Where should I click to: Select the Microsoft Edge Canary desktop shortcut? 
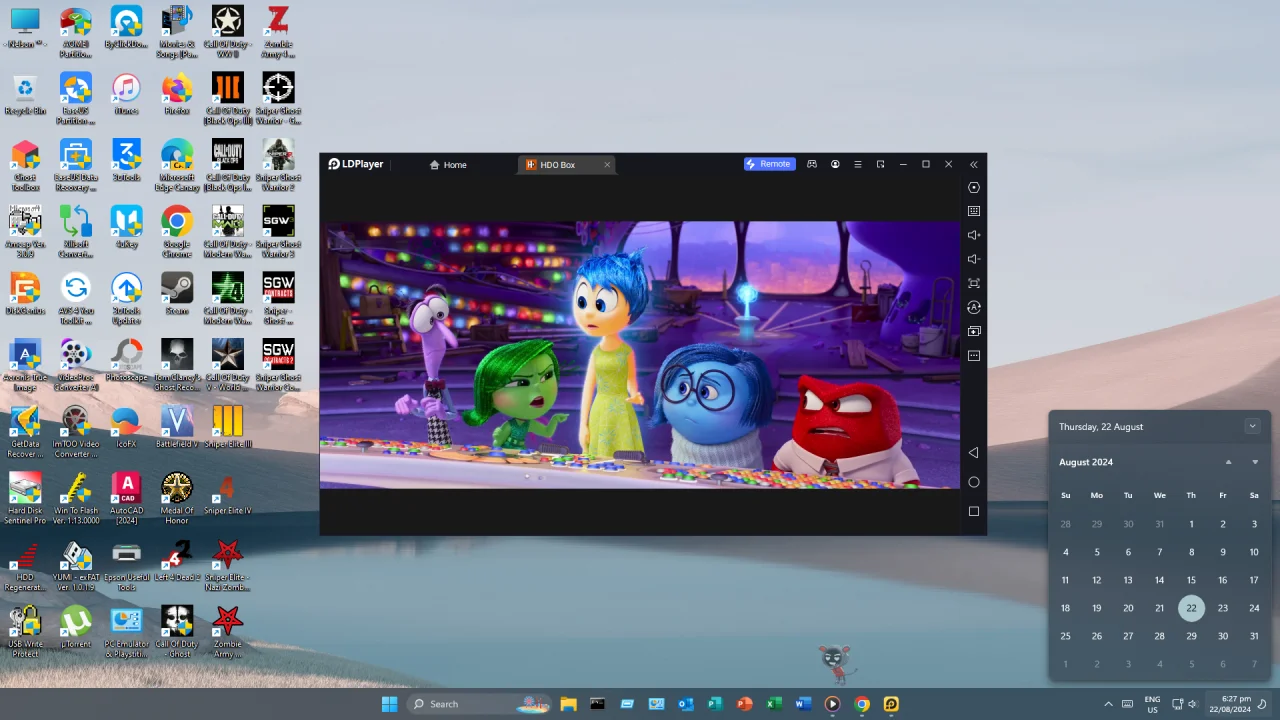coord(177,166)
